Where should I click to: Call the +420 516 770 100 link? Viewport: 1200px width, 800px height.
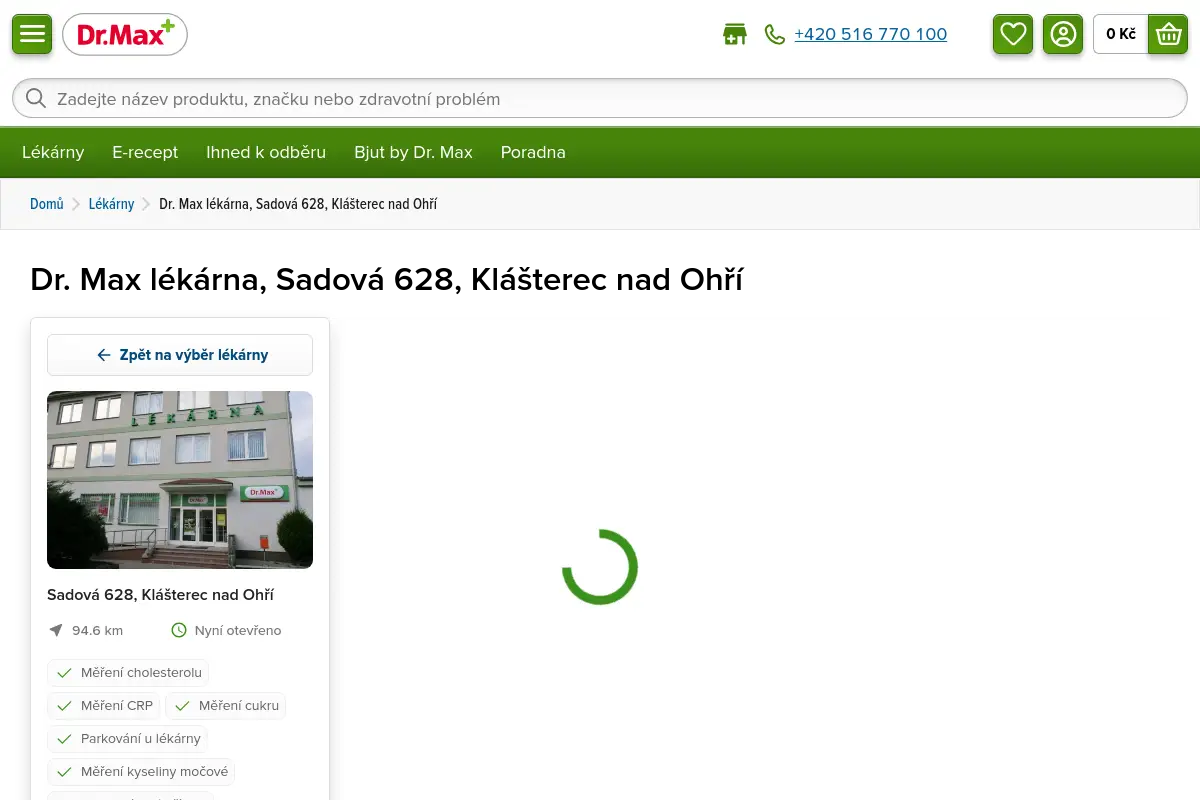(x=870, y=35)
